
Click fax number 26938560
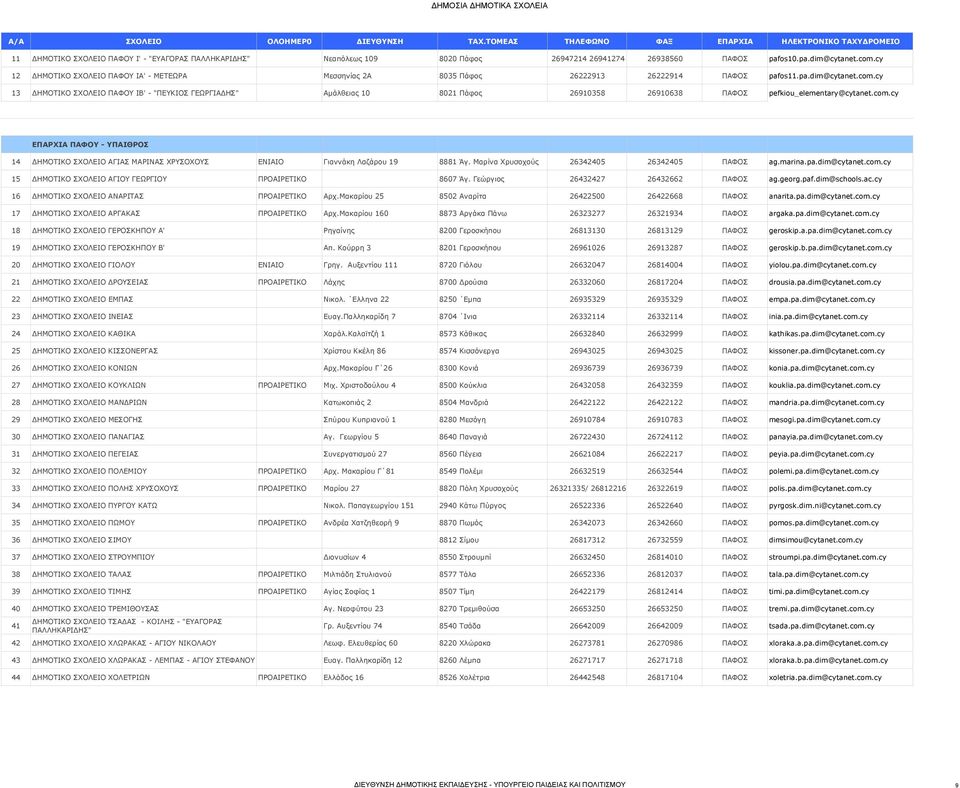tap(665, 59)
